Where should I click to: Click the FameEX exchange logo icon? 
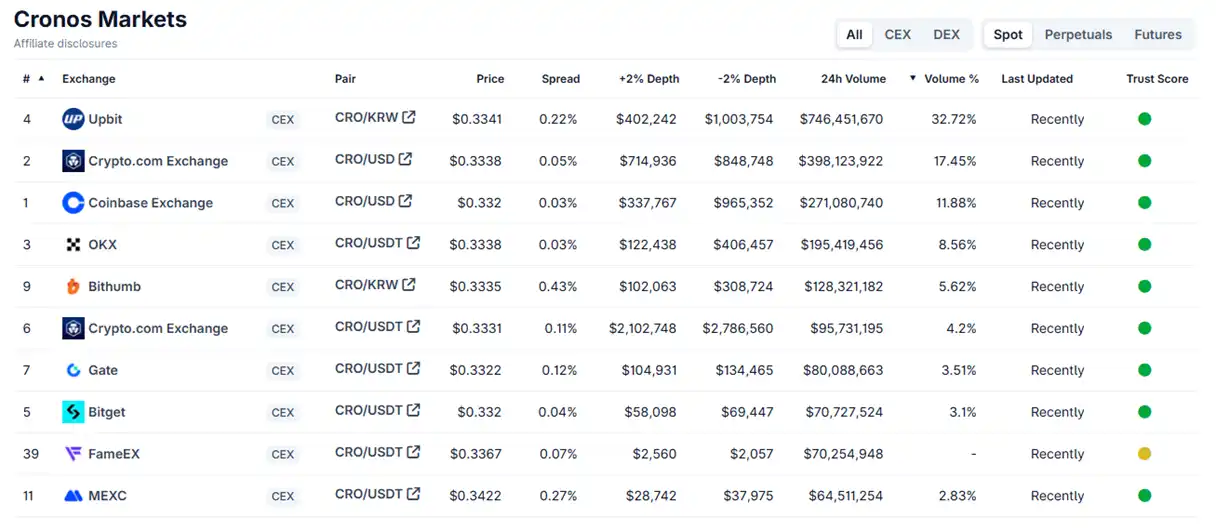(x=73, y=454)
